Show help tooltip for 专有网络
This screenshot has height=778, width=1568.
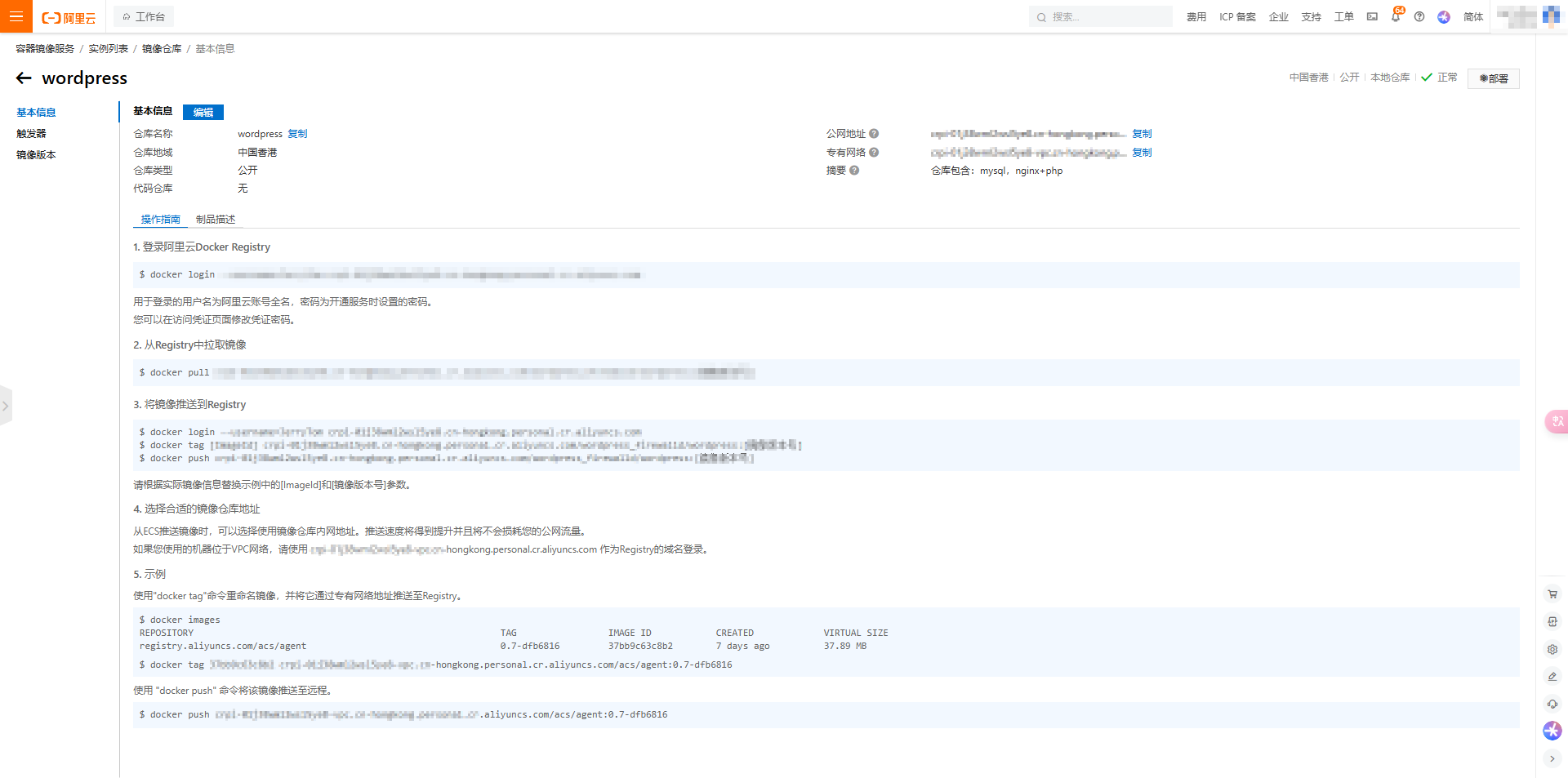[874, 153]
